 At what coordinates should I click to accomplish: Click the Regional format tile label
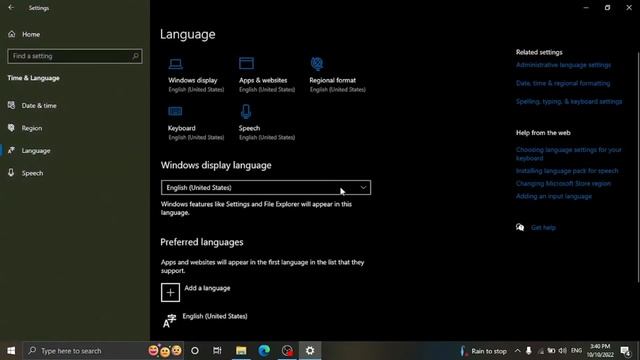point(333,80)
